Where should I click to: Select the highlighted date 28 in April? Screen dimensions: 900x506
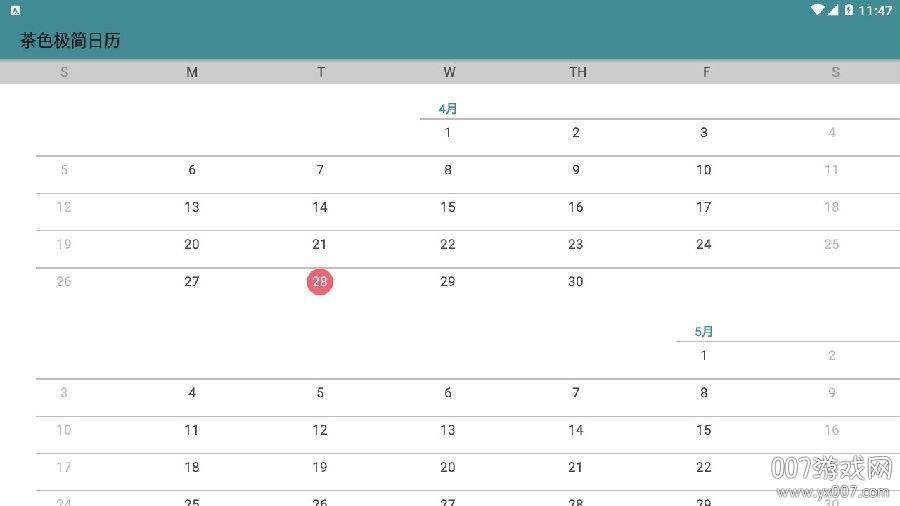(320, 282)
